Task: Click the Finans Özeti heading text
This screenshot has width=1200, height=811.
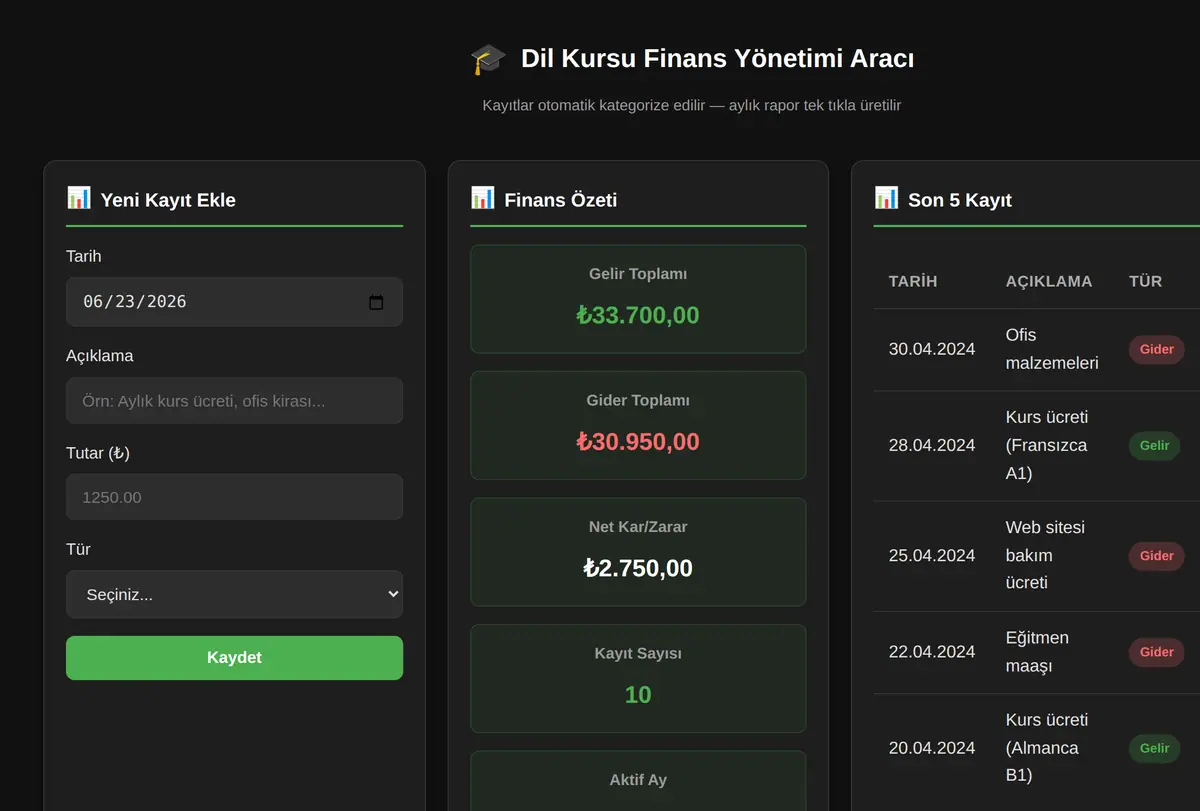Action: 561,200
